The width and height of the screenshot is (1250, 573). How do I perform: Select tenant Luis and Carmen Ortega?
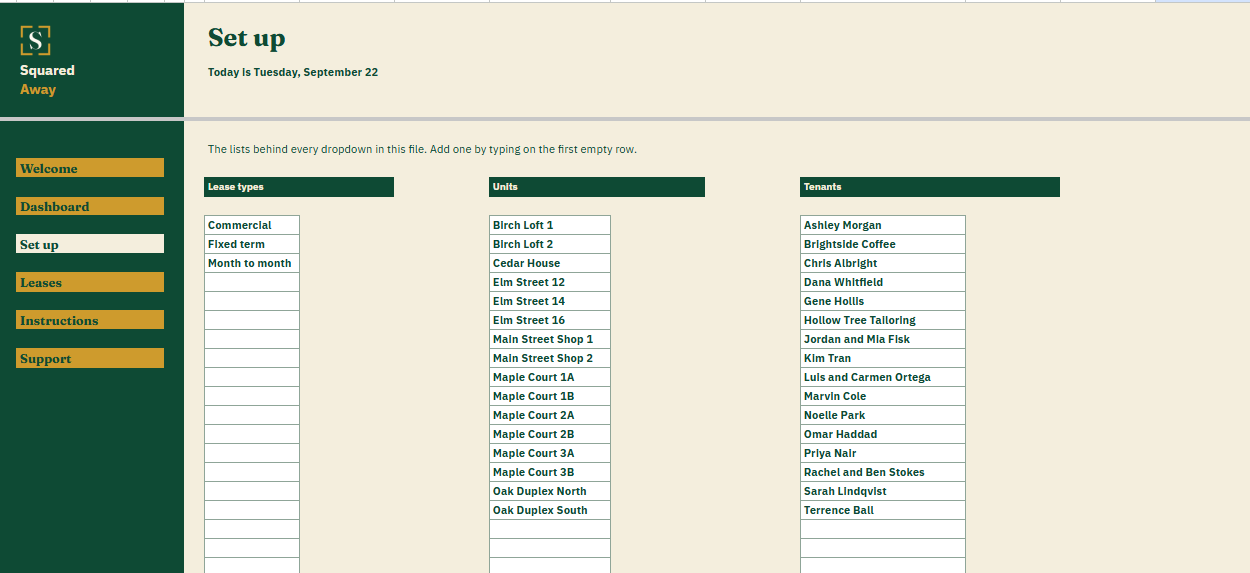[883, 377]
